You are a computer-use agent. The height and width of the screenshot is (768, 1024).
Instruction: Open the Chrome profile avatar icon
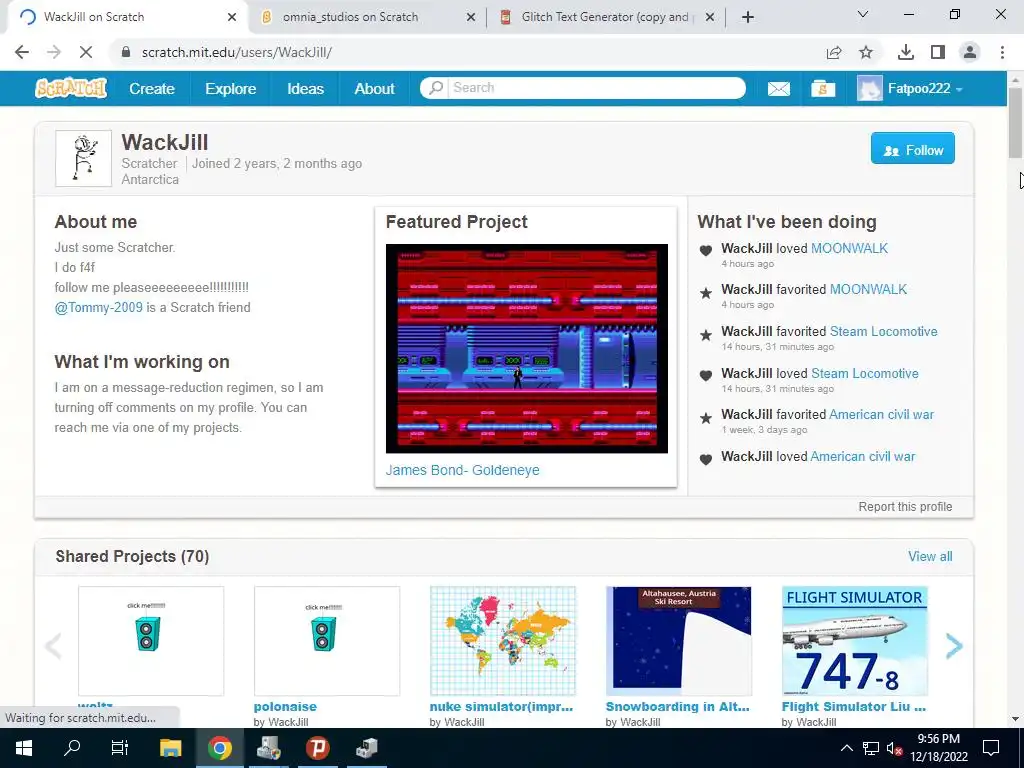(x=970, y=52)
